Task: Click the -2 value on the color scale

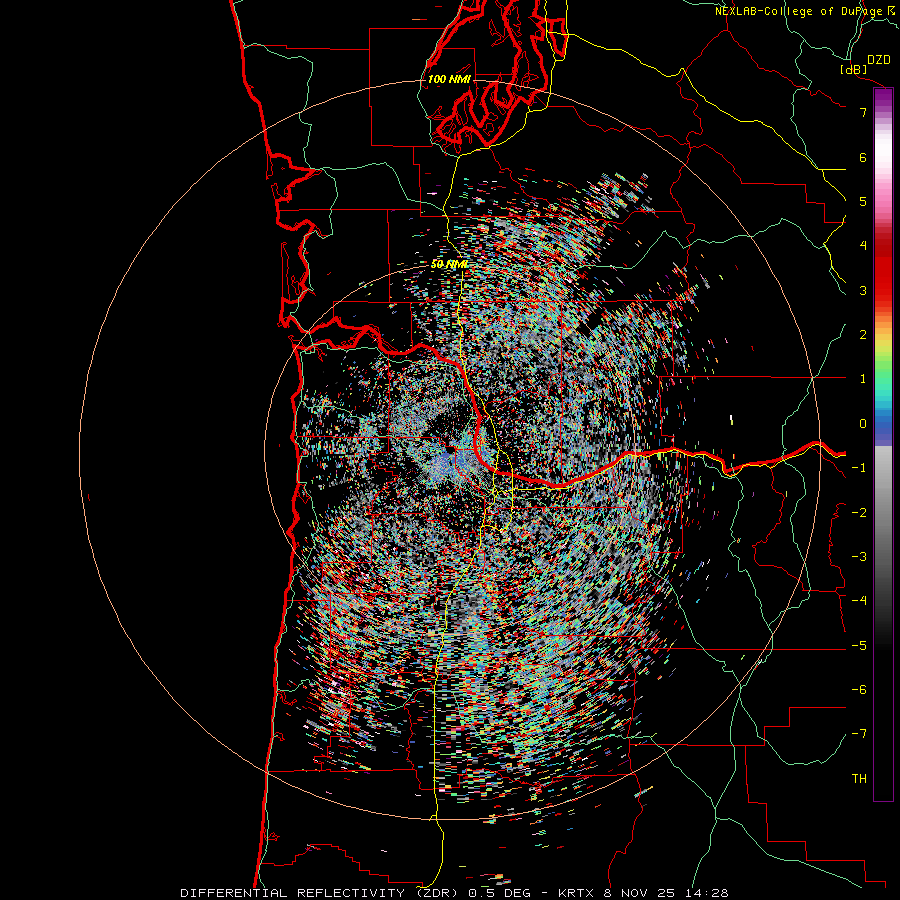Action: pos(859,513)
